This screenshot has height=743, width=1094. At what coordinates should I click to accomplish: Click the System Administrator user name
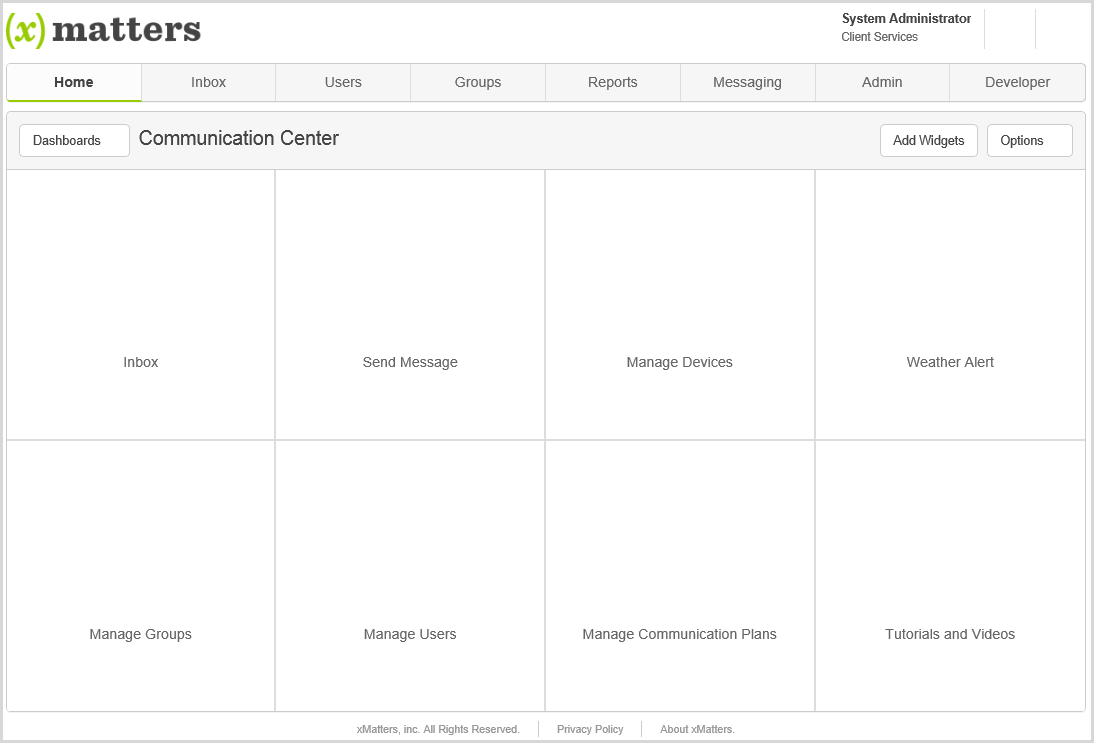(906, 19)
